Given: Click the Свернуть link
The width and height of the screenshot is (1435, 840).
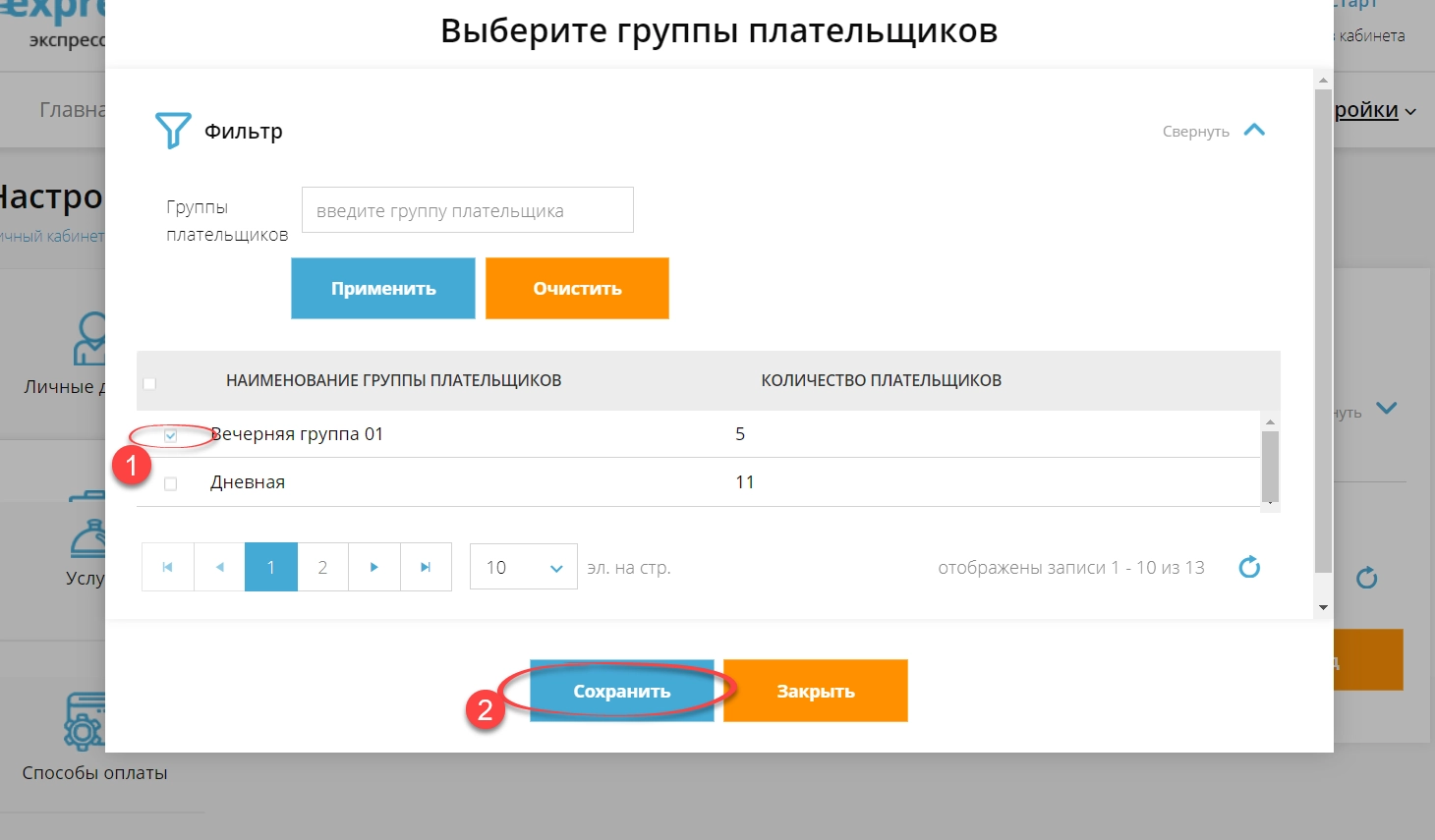Looking at the screenshot, I should click(1195, 132).
